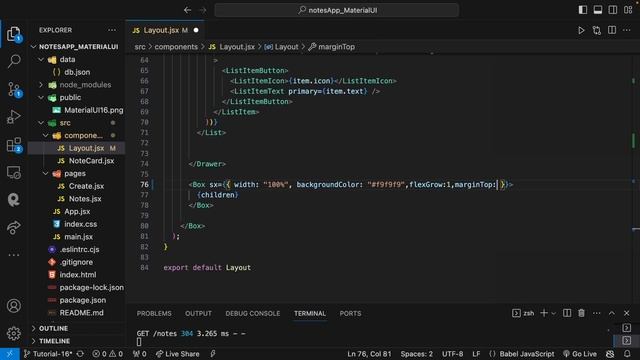This screenshot has width=640, height=360.
Task: Toggle the secondary side bar layout icon
Action: click(613, 10)
